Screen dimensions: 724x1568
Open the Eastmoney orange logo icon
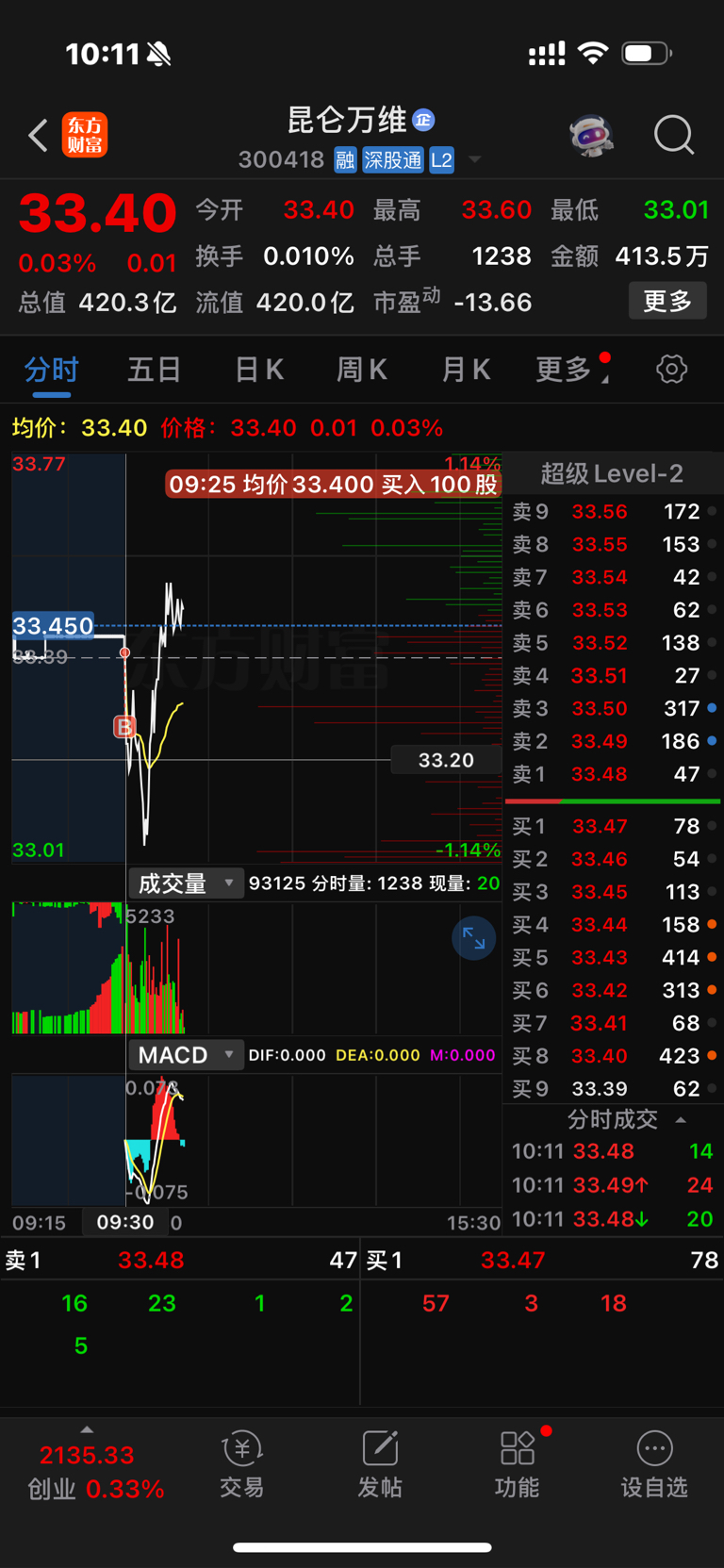point(85,136)
